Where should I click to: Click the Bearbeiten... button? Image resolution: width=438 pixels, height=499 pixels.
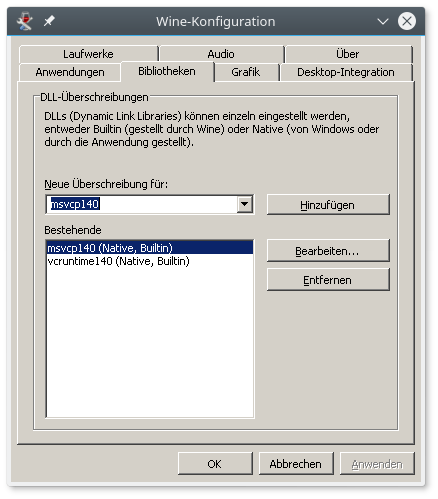[x=328, y=251]
